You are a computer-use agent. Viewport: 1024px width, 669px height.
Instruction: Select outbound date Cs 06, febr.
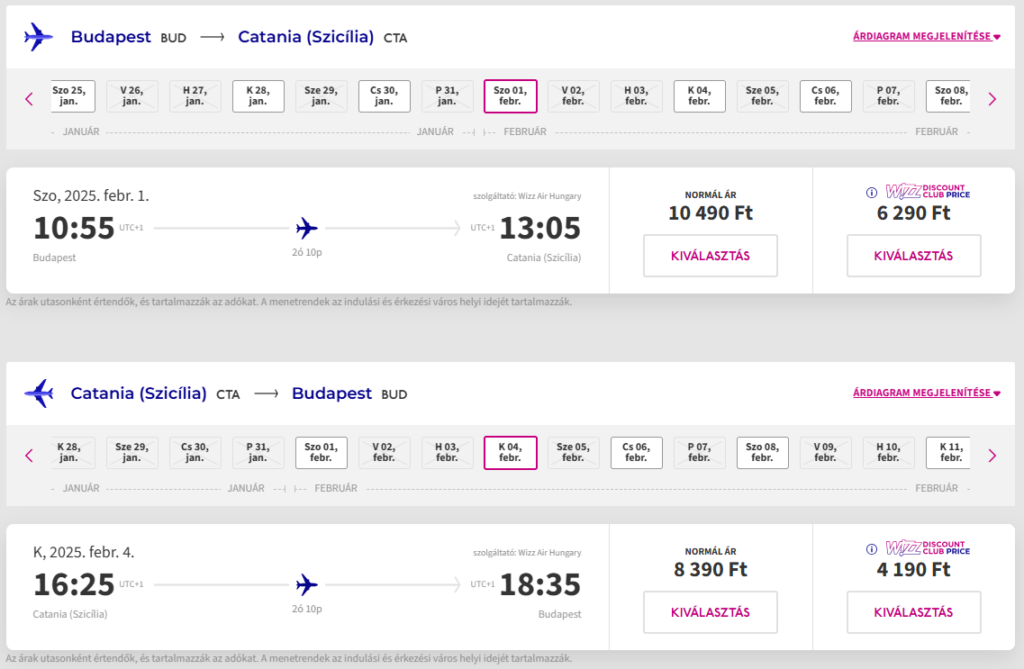tap(825, 96)
